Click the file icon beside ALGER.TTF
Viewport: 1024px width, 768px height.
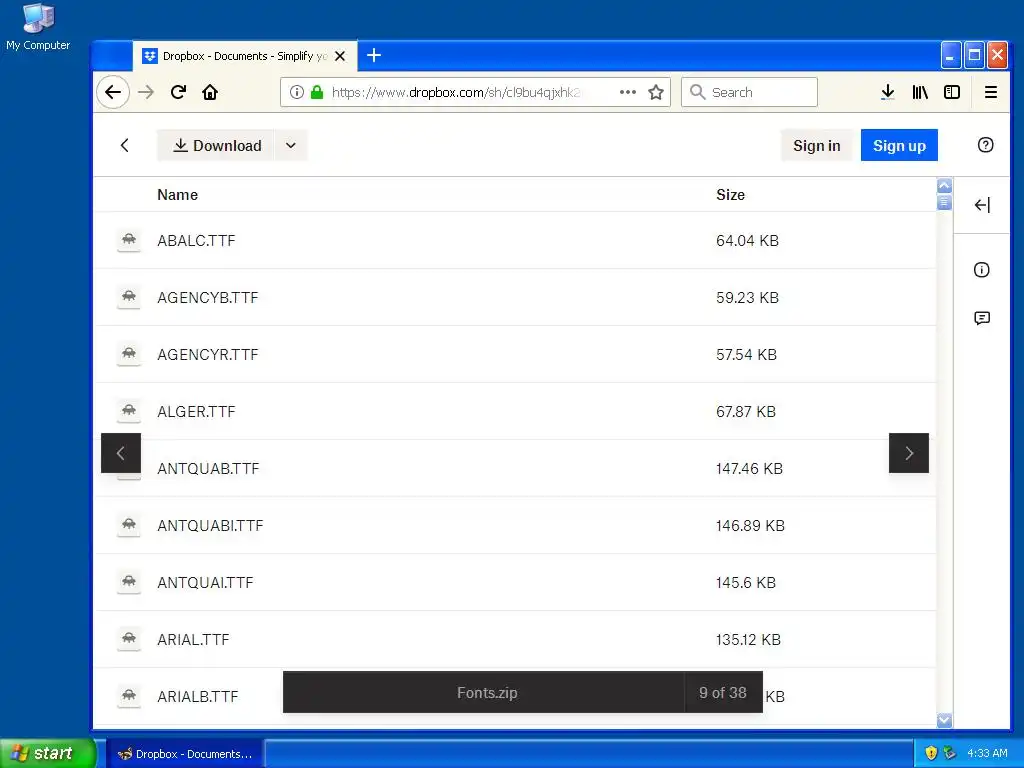coord(129,410)
